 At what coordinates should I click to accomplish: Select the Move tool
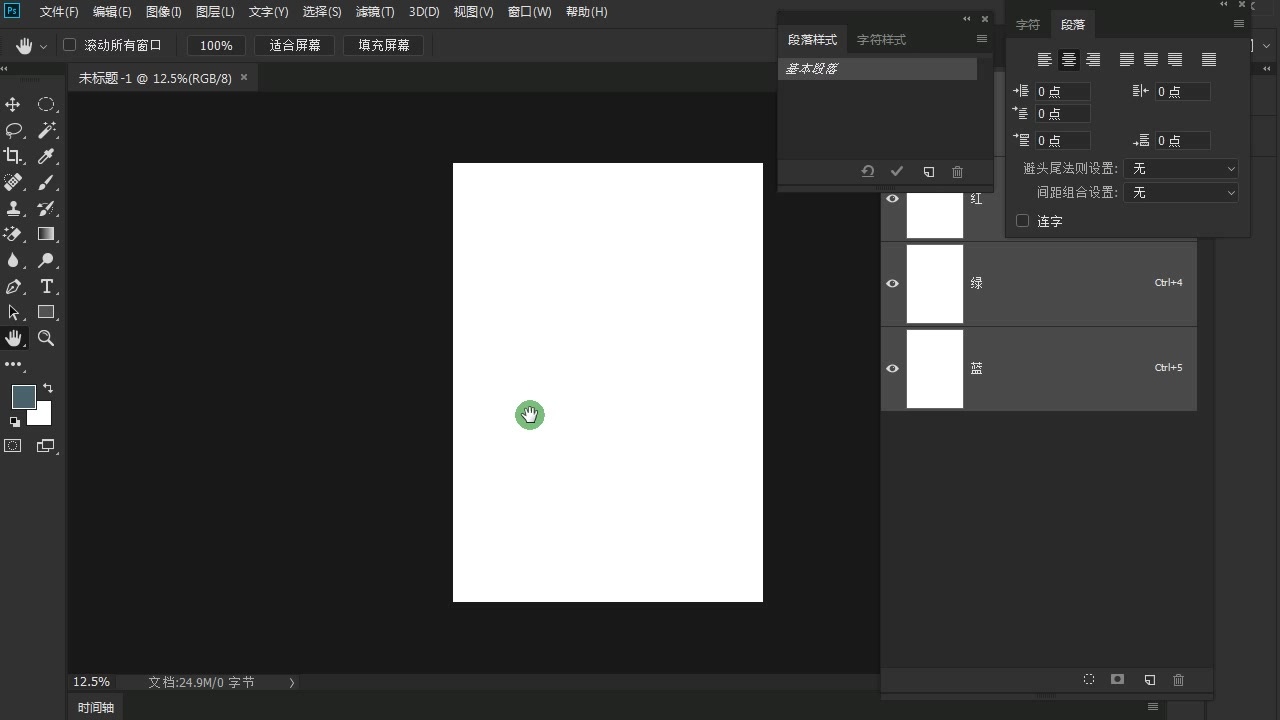click(13, 104)
